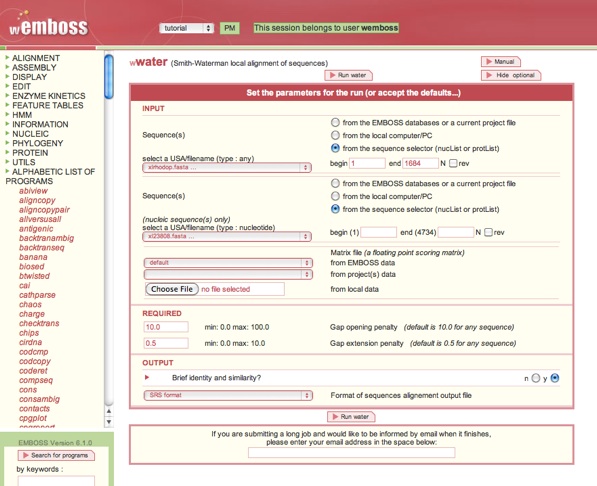Open the xl23808.fasta sequence dropdown
This screenshot has width=597, height=486.
pos(227,237)
